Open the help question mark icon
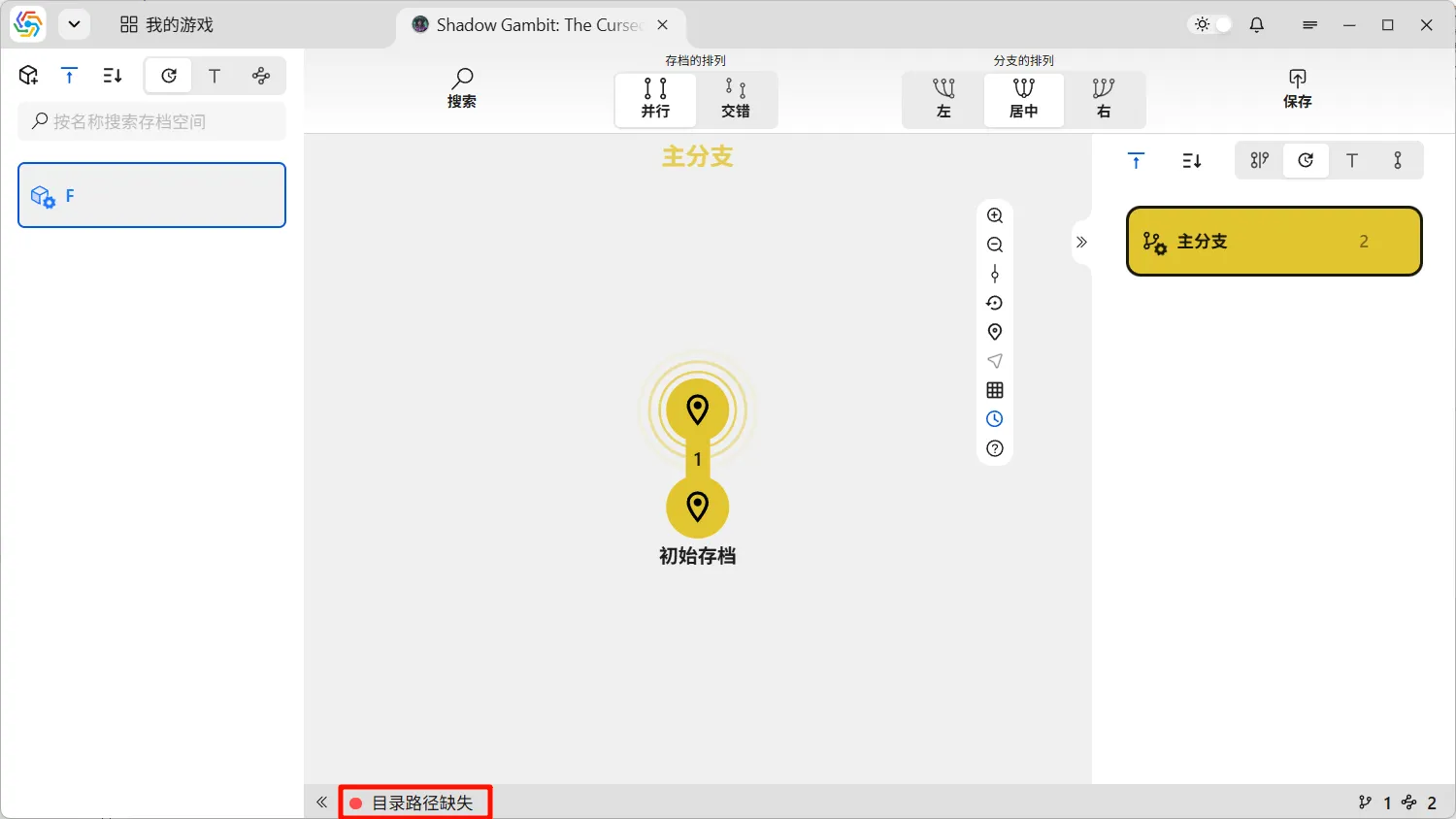 coord(994,448)
